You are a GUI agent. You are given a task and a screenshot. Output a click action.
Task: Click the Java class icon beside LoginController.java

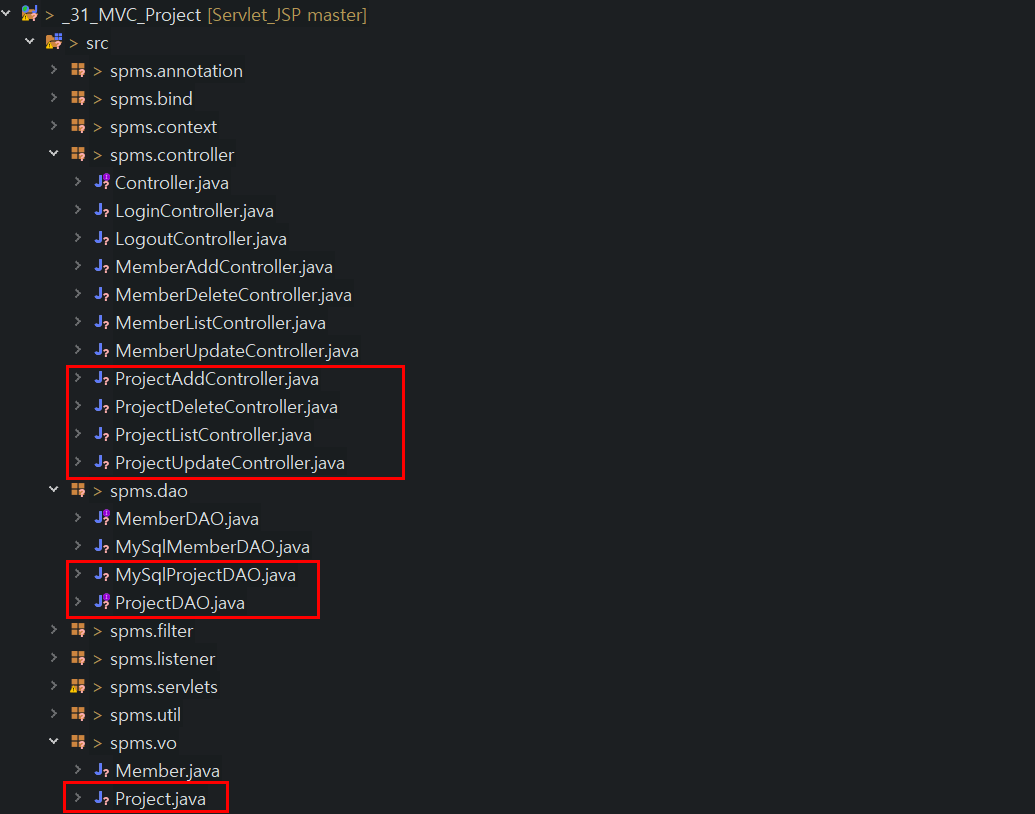pyautogui.click(x=102, y=210)
